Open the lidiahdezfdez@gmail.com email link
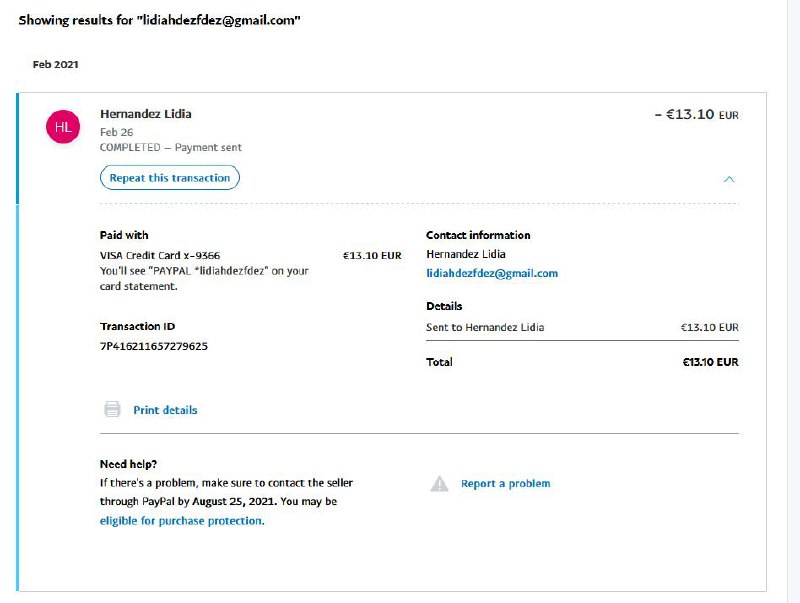800x603 pixels. point(491,273)
